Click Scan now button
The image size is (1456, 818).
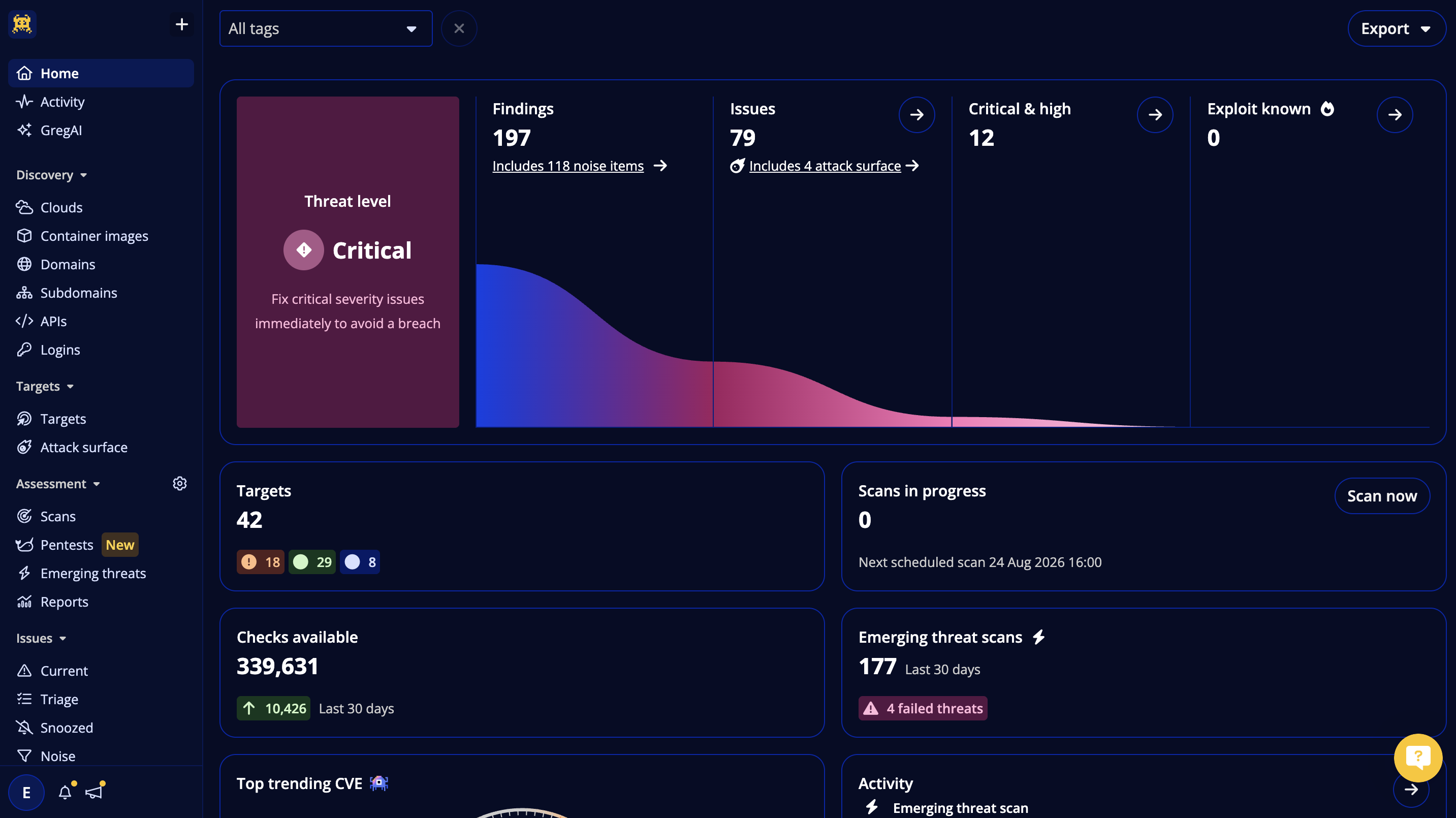tap(1382, 496)
